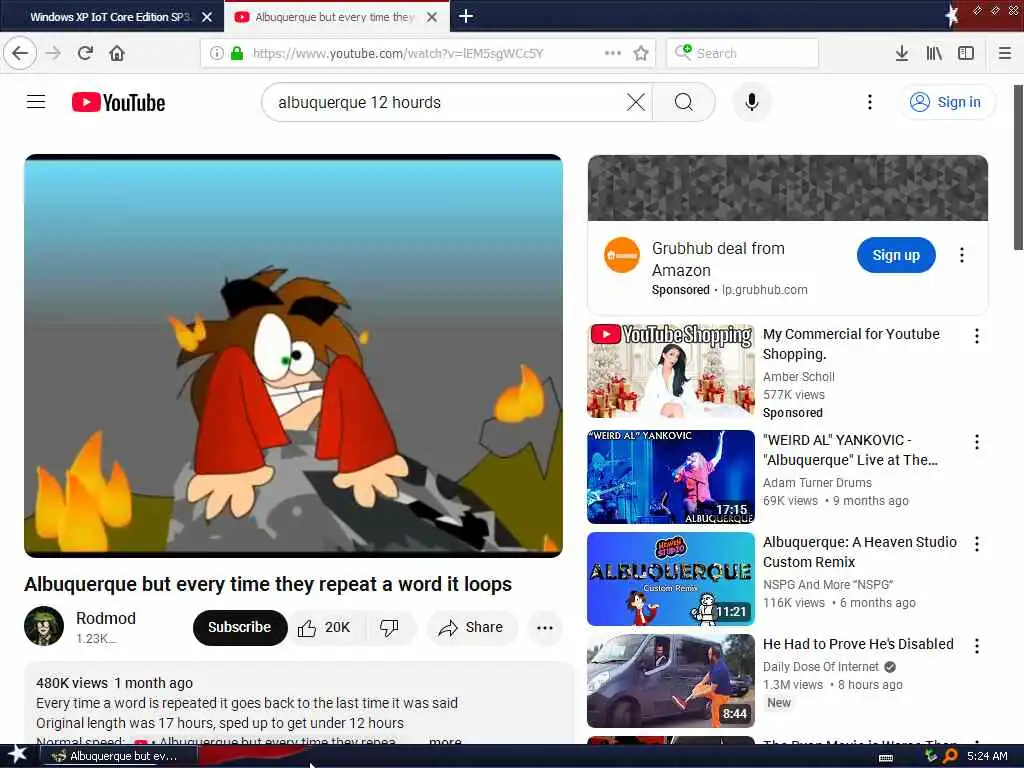Screen dimensions: 1024x768
Task: Open more actions menu beside Share
Action: click(x=545, y=628)
